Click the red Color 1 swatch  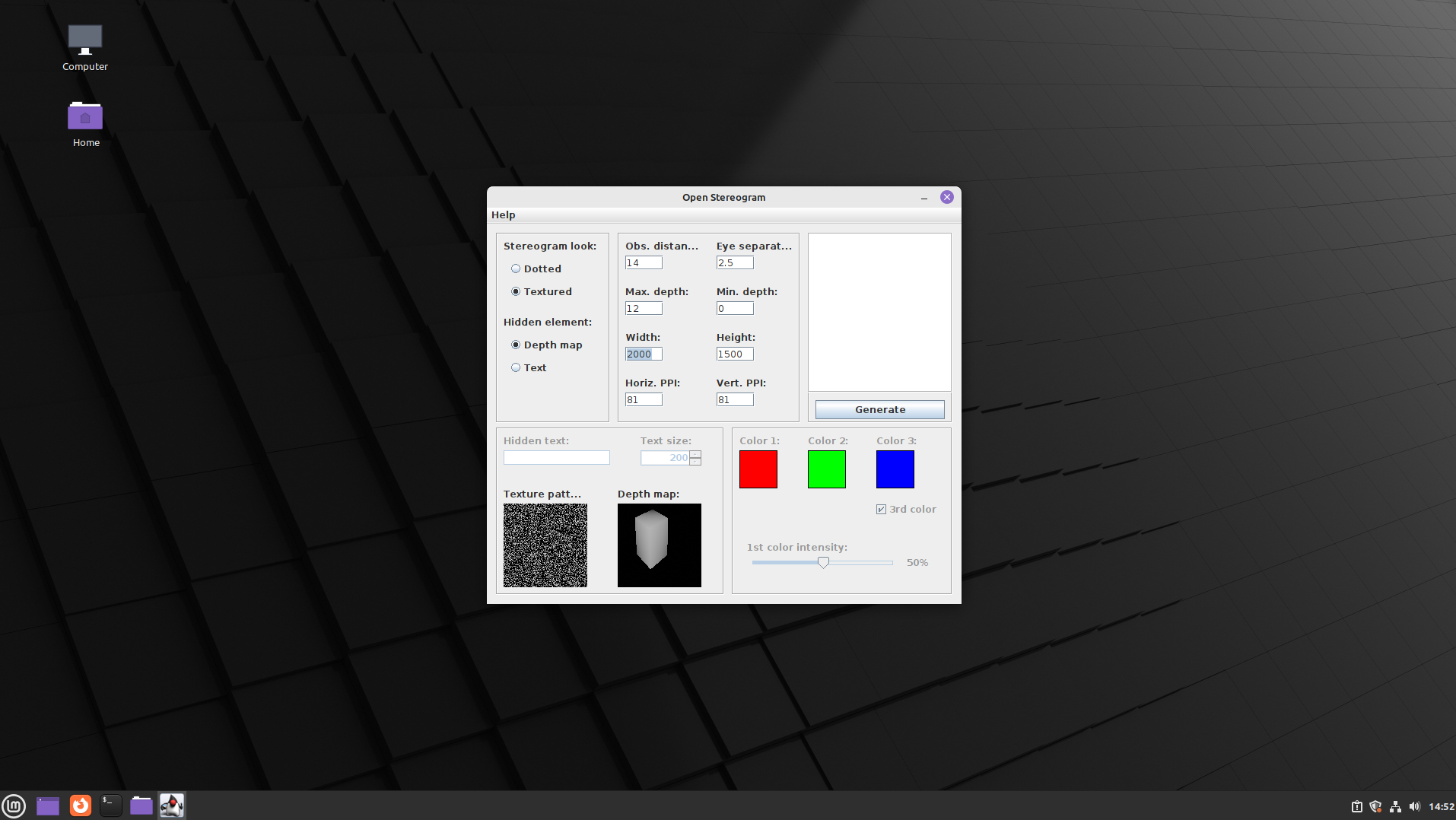(x=758, y=469)
